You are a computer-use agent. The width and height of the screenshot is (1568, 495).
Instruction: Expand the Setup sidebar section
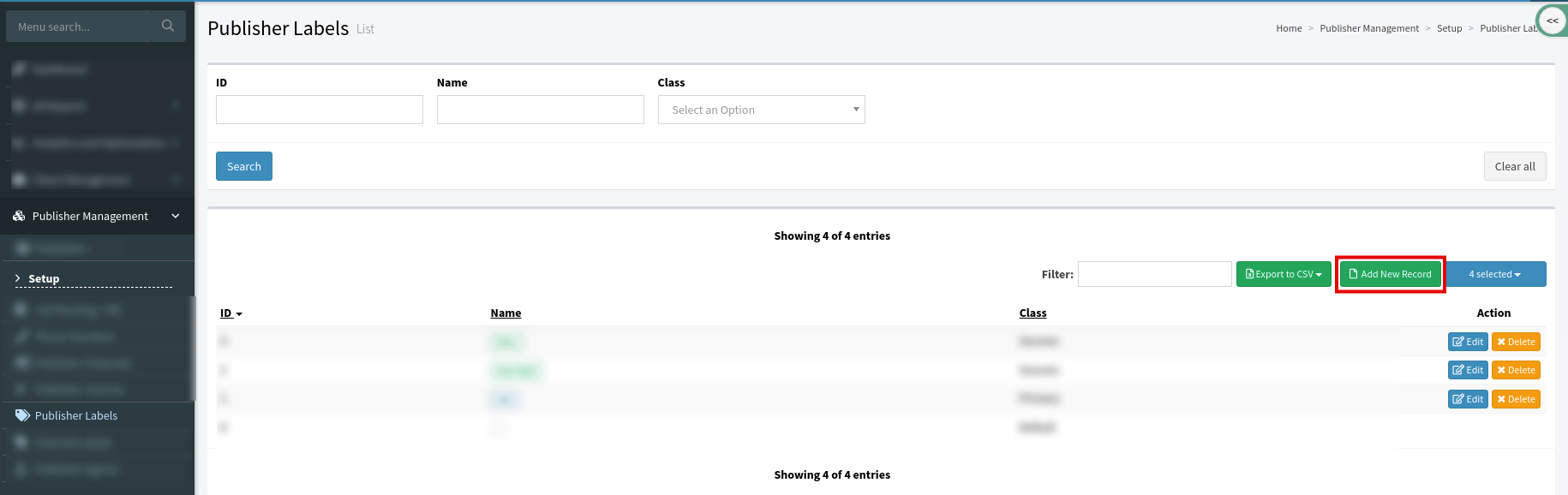click(x=44, y=279)
